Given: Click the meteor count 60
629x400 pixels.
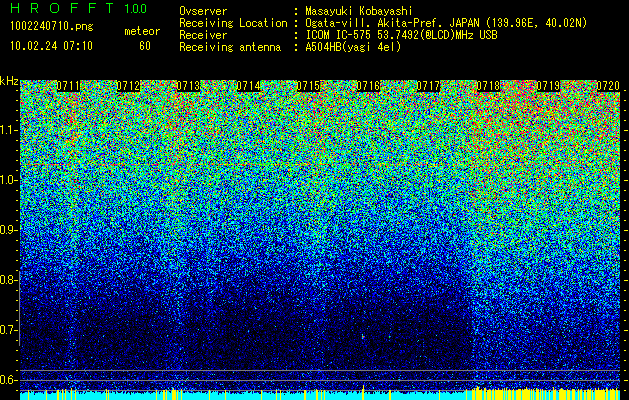Looking at the screenshot, I should tap(145, 46).
